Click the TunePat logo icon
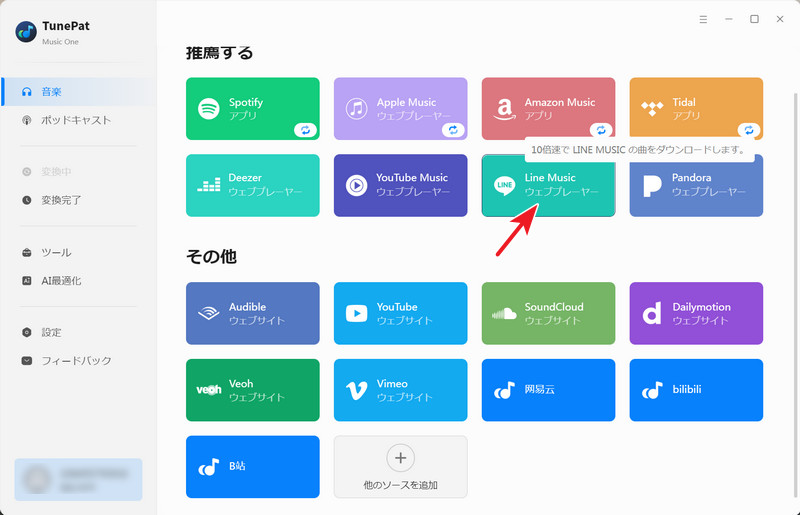The height and width of the screenshot is (515, 800). pyautogui.click(x=26, y=32)
